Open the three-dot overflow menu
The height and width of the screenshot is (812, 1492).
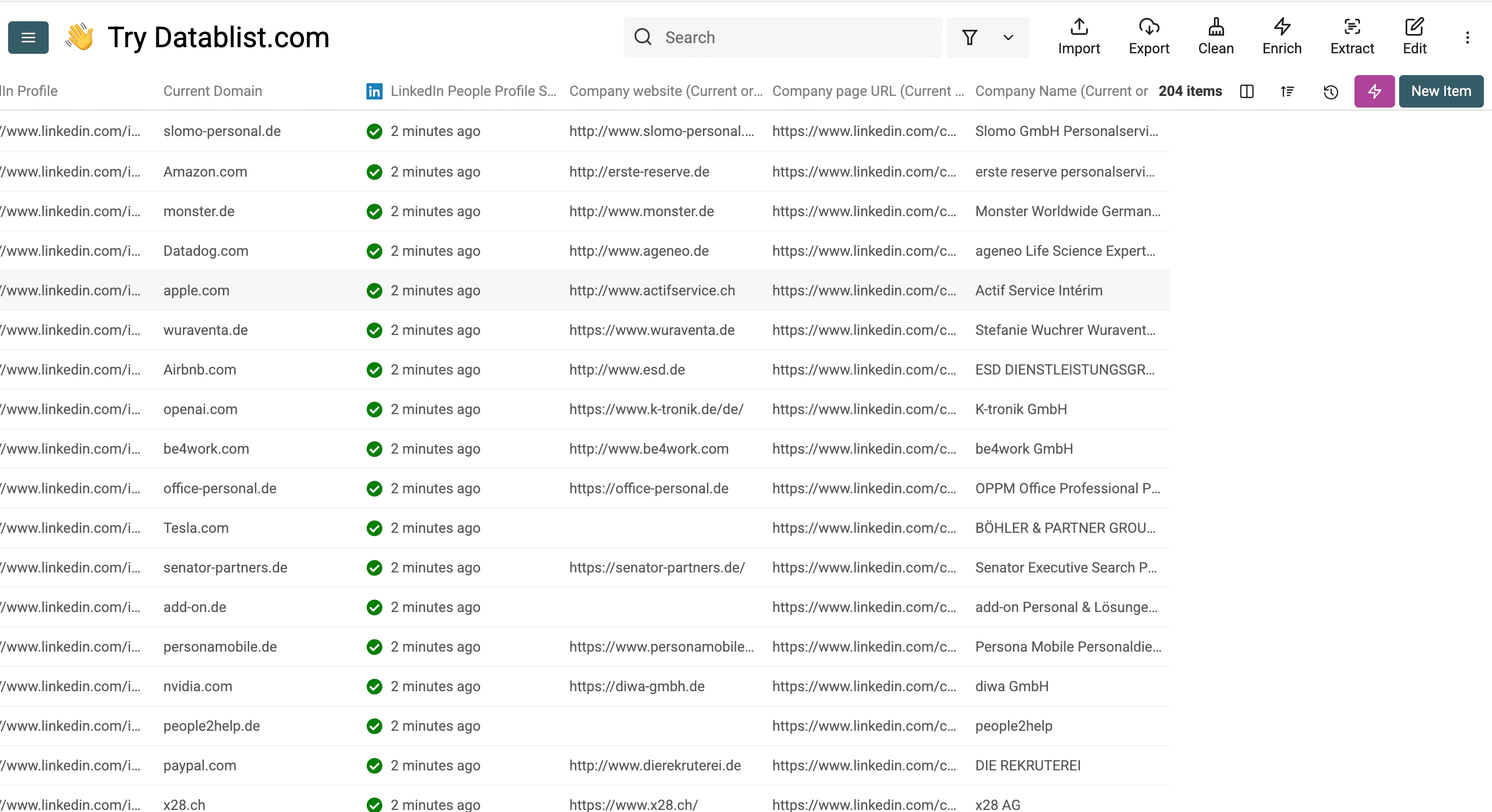pos(1468,37)
